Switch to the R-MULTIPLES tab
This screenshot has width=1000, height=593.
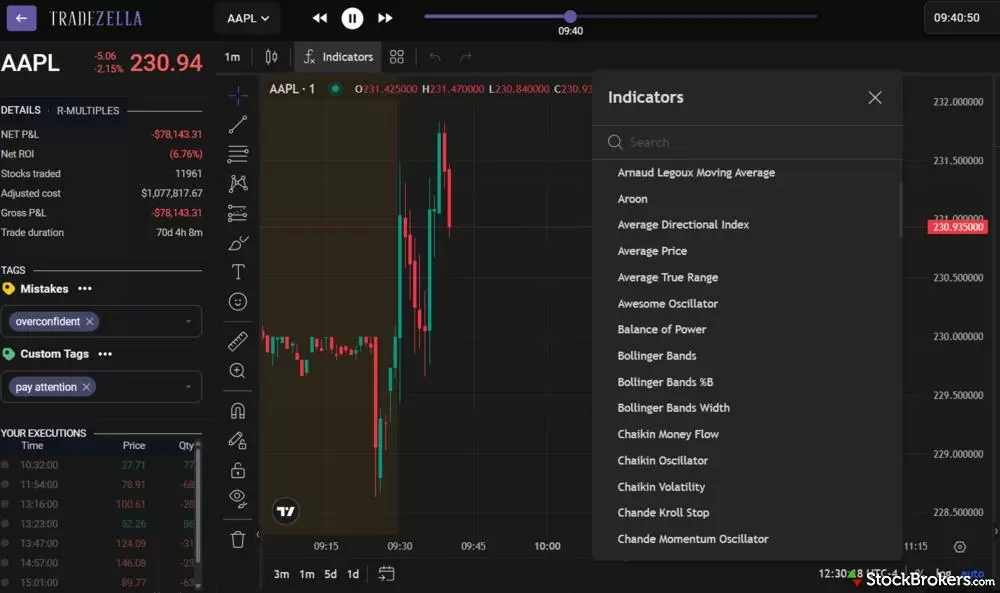[x=88, y=110]
